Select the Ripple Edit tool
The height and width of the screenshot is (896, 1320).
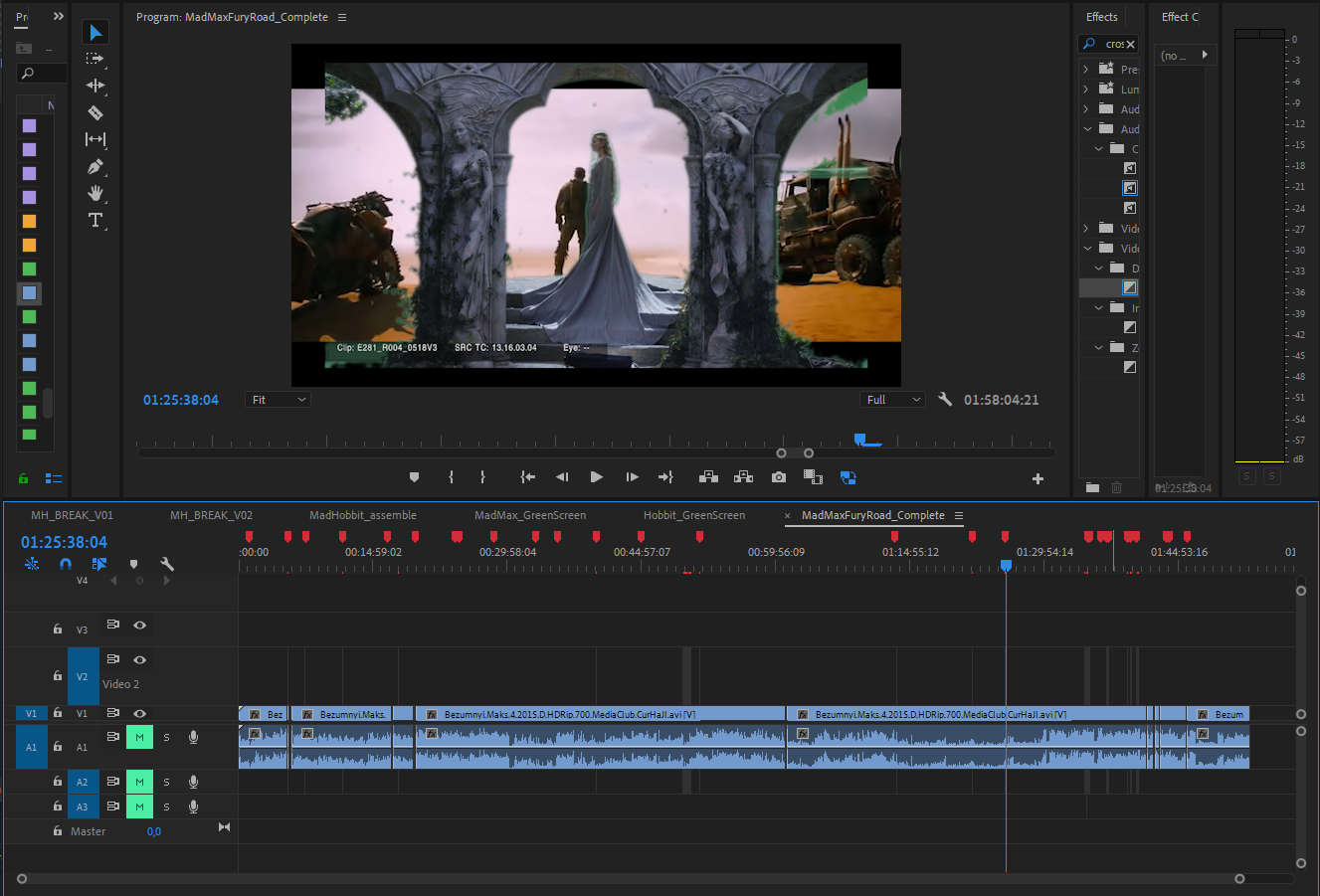click(x=95, y=86)
